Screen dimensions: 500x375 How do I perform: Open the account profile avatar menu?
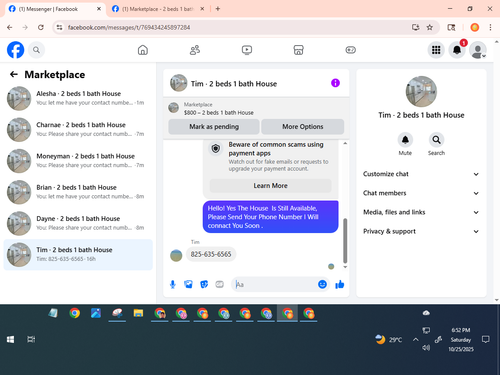(478, 50)
